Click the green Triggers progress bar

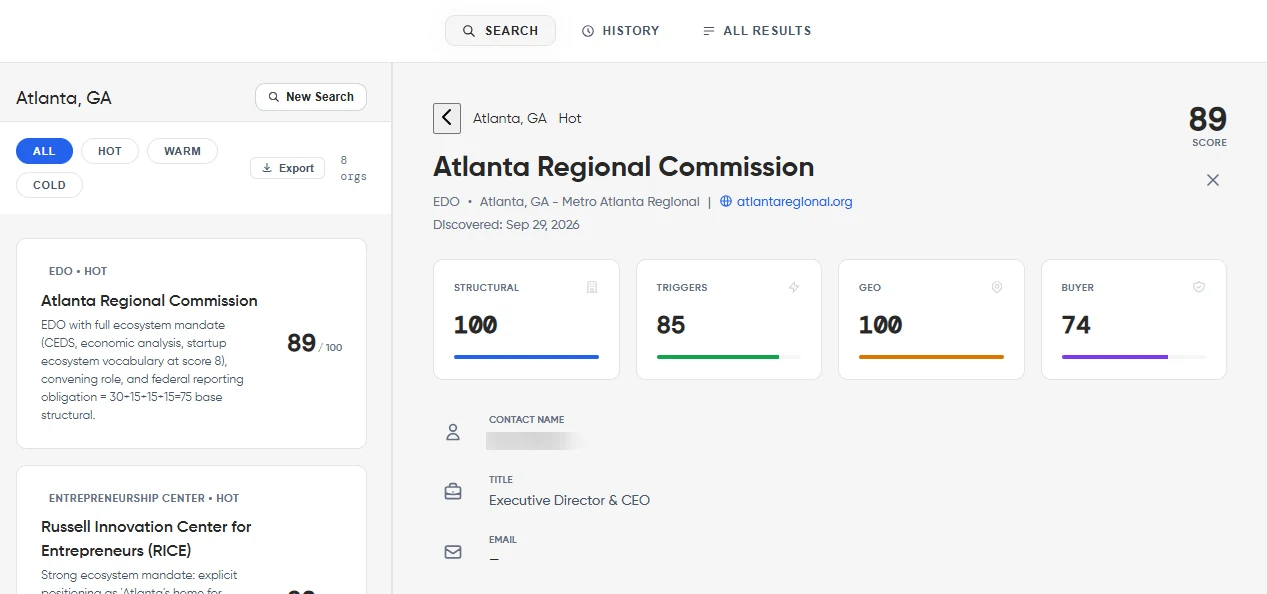(718, 357)
